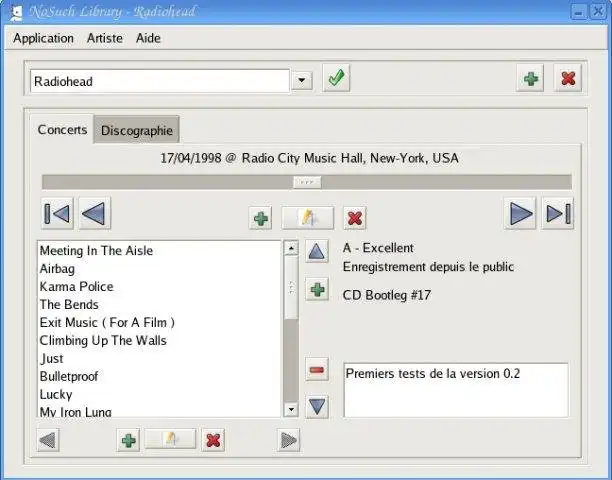Click the Radiohead artist combo field

click(160, 81)
